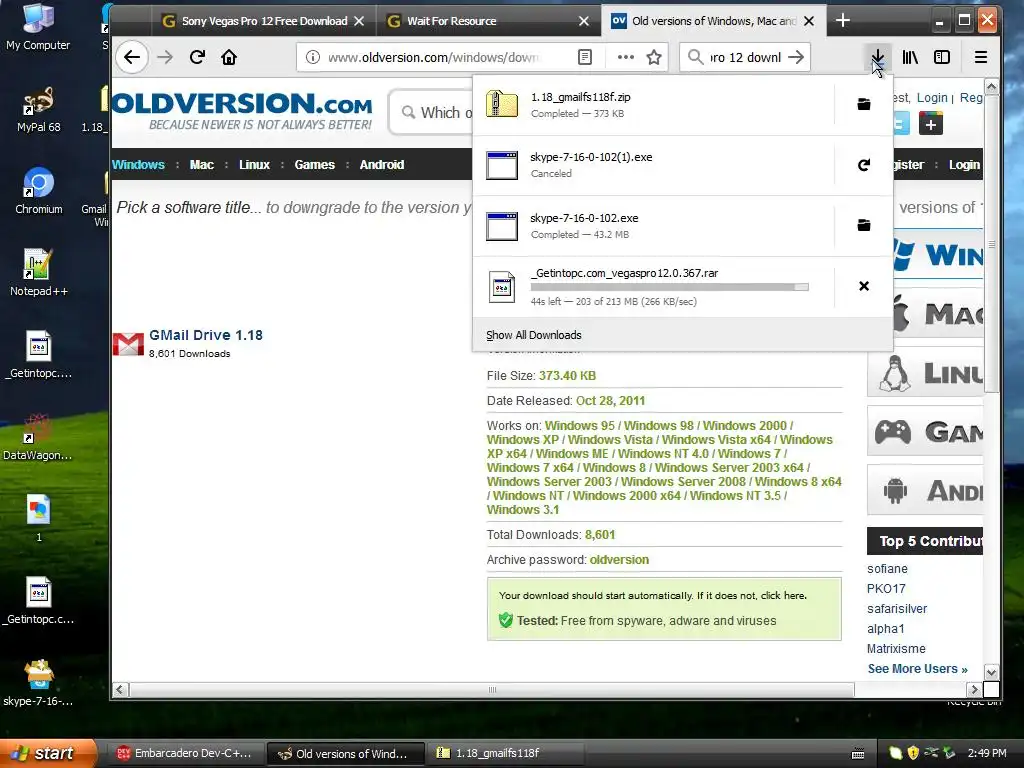Screen dimensions: 1024x768
Task: Open the Linux section in site navigation
Action: (254, 165)
